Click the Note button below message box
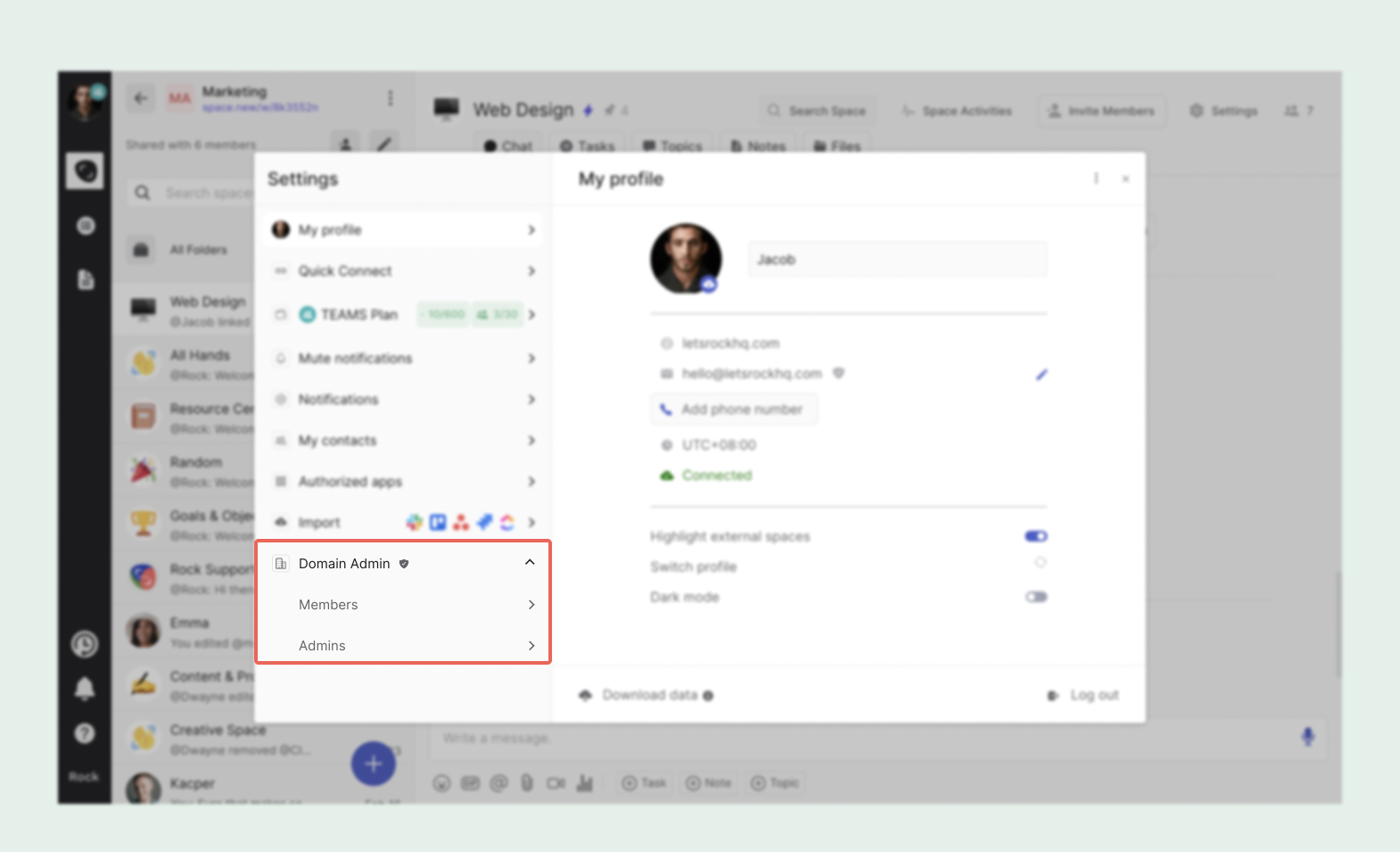The height and width of the screenshot is (852, 1400). click(708, 783)
